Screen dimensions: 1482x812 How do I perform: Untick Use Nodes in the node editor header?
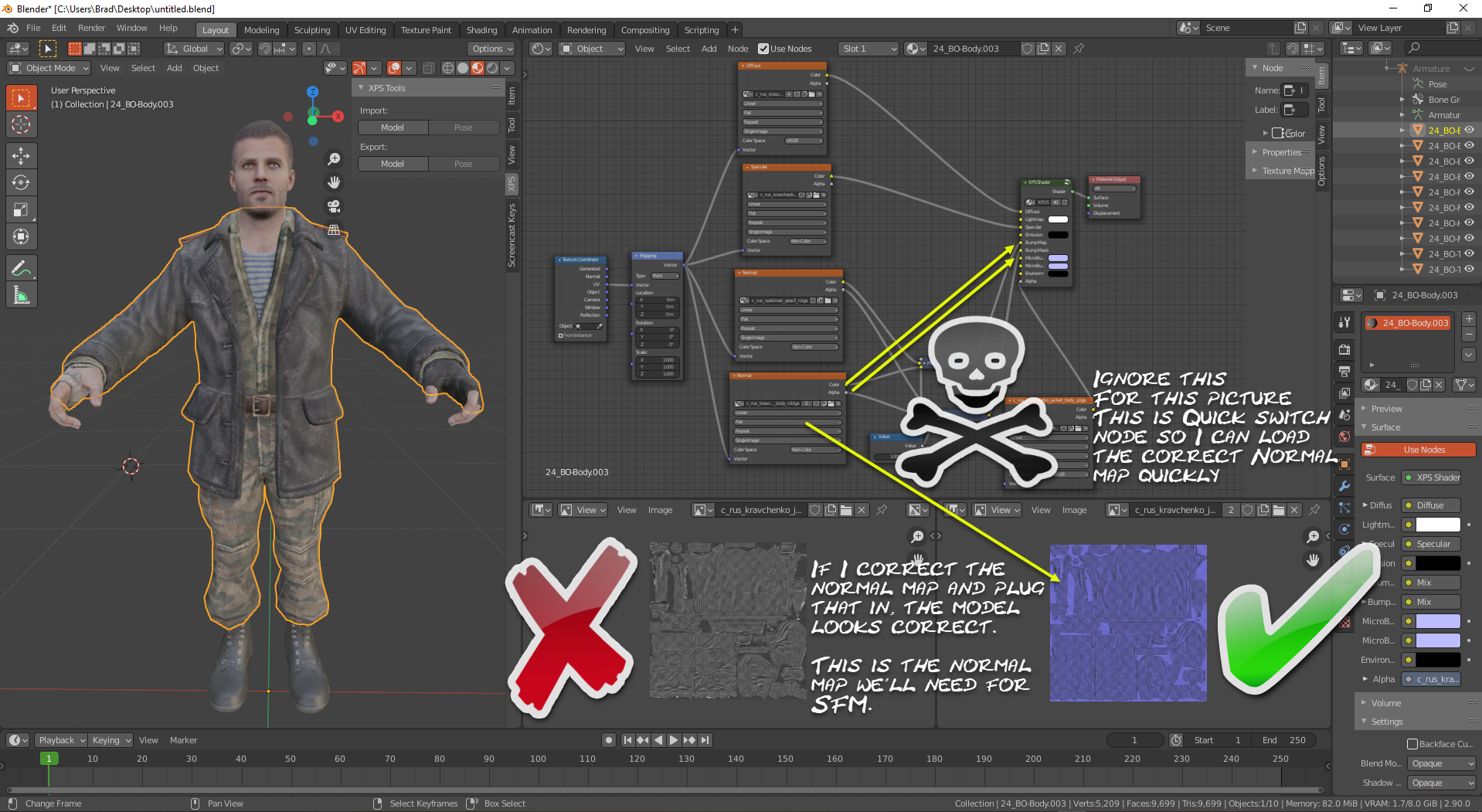coord(763,49)
